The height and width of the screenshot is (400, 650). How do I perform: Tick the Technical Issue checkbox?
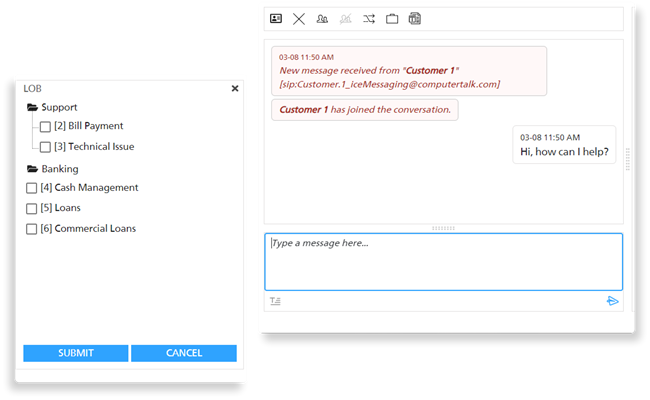tap(45, 147)
